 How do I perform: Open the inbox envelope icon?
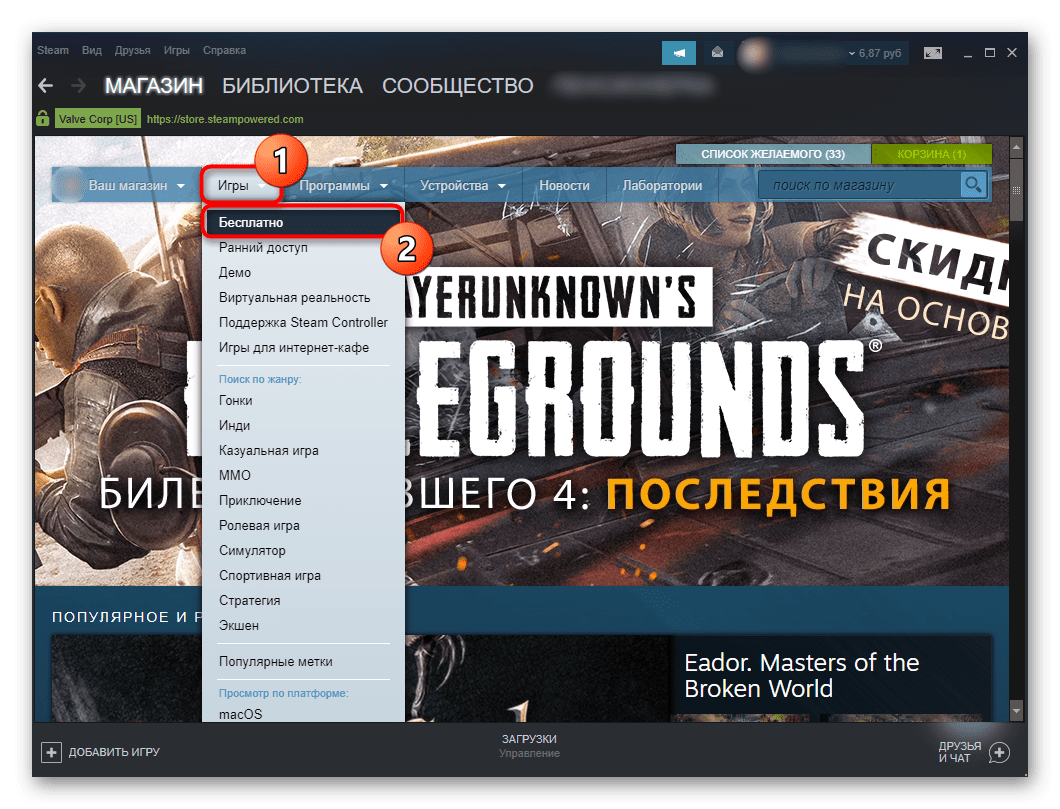[x=717, y=52]
